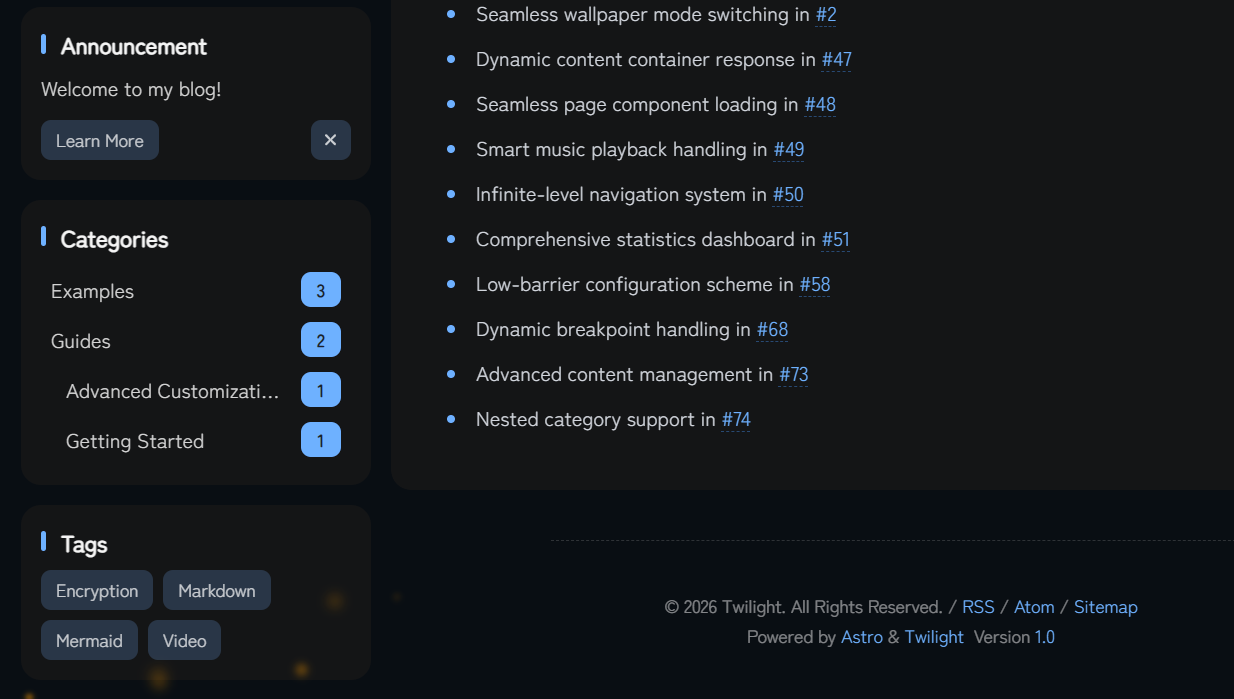Click the Guides count badge showing 2

click(321, 341)
